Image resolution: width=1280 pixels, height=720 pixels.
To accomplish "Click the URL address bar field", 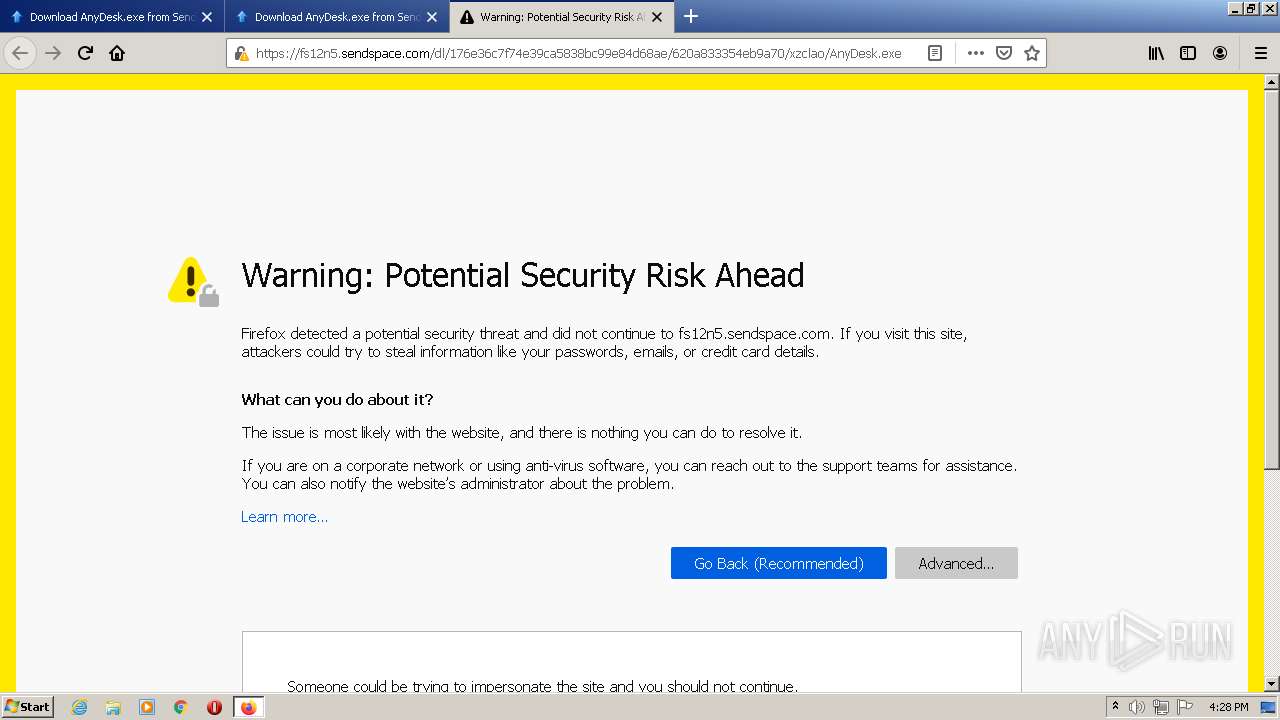I will [x=578, y=53].
